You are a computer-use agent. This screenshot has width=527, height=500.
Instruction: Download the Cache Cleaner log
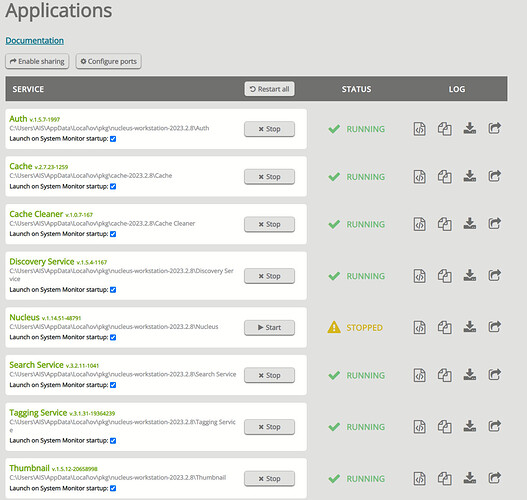[470, 223]
